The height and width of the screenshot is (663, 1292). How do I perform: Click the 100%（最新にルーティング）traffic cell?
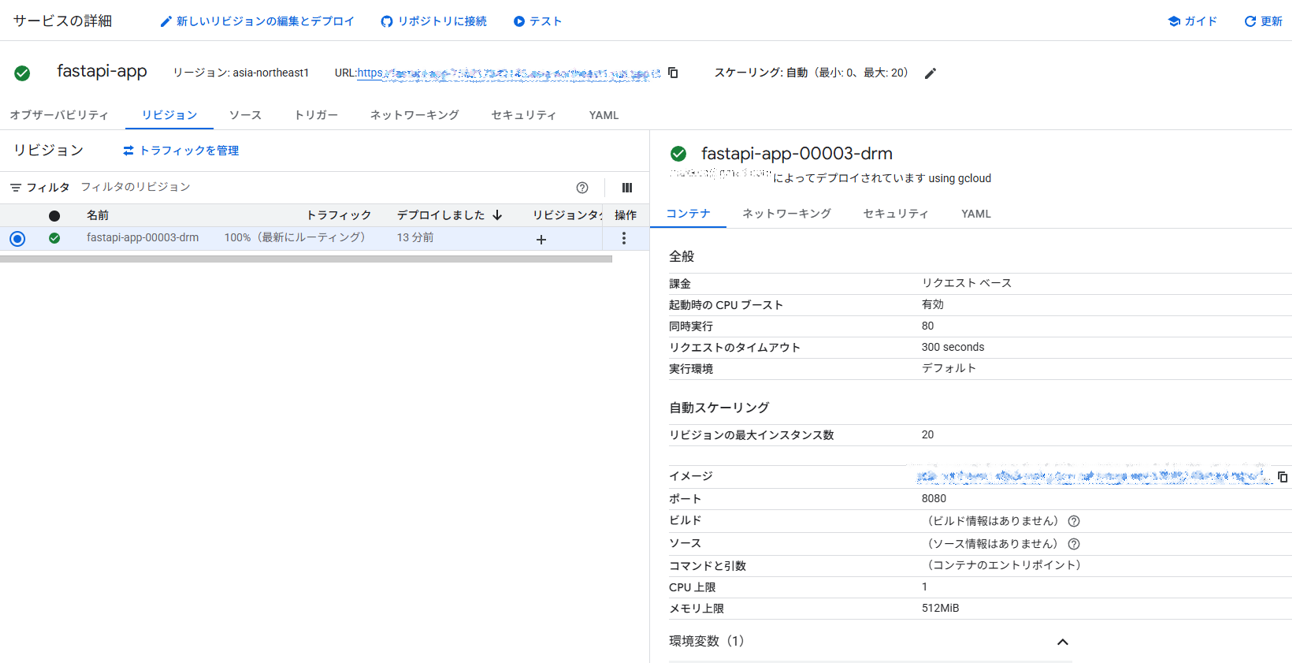[298, 238]
